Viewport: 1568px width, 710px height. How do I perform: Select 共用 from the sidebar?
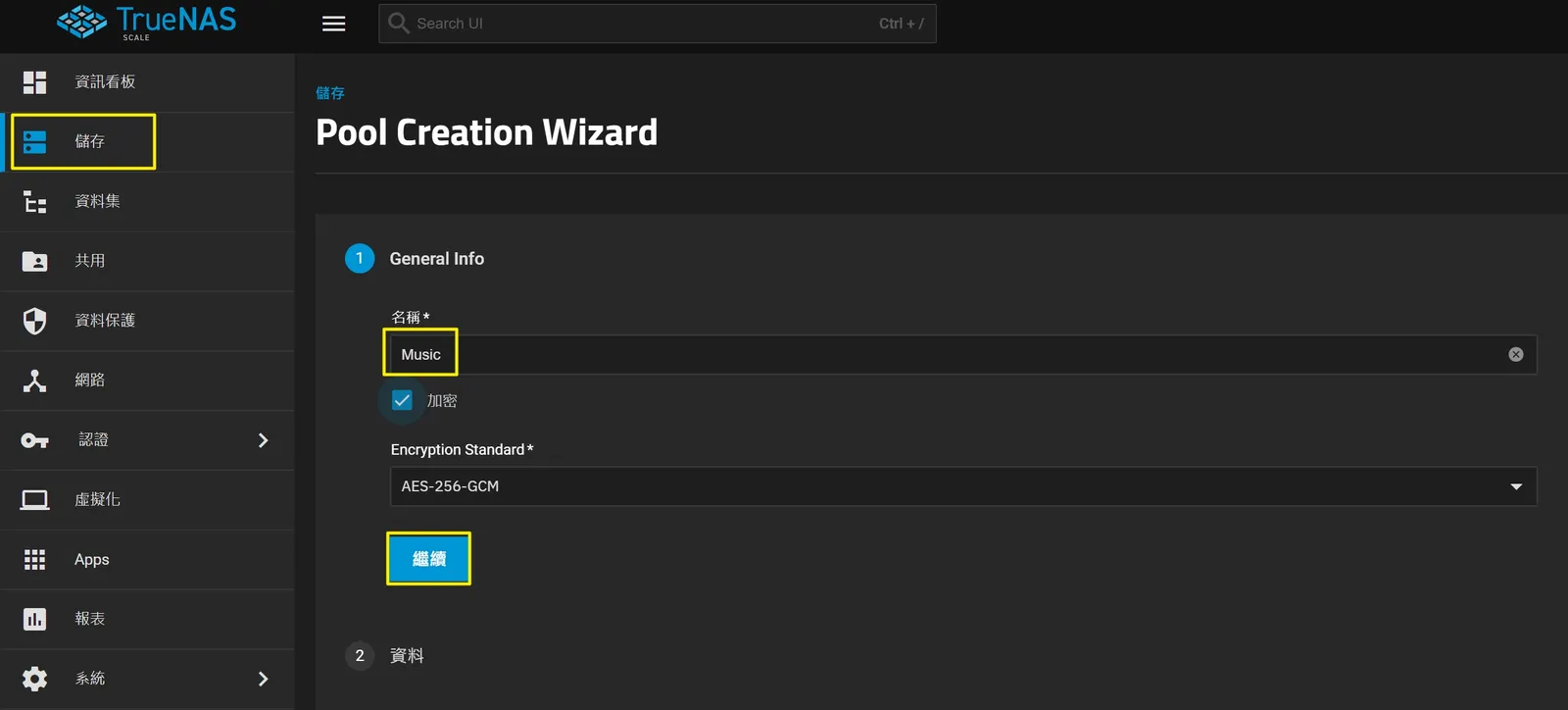click(x=147, y=261)
